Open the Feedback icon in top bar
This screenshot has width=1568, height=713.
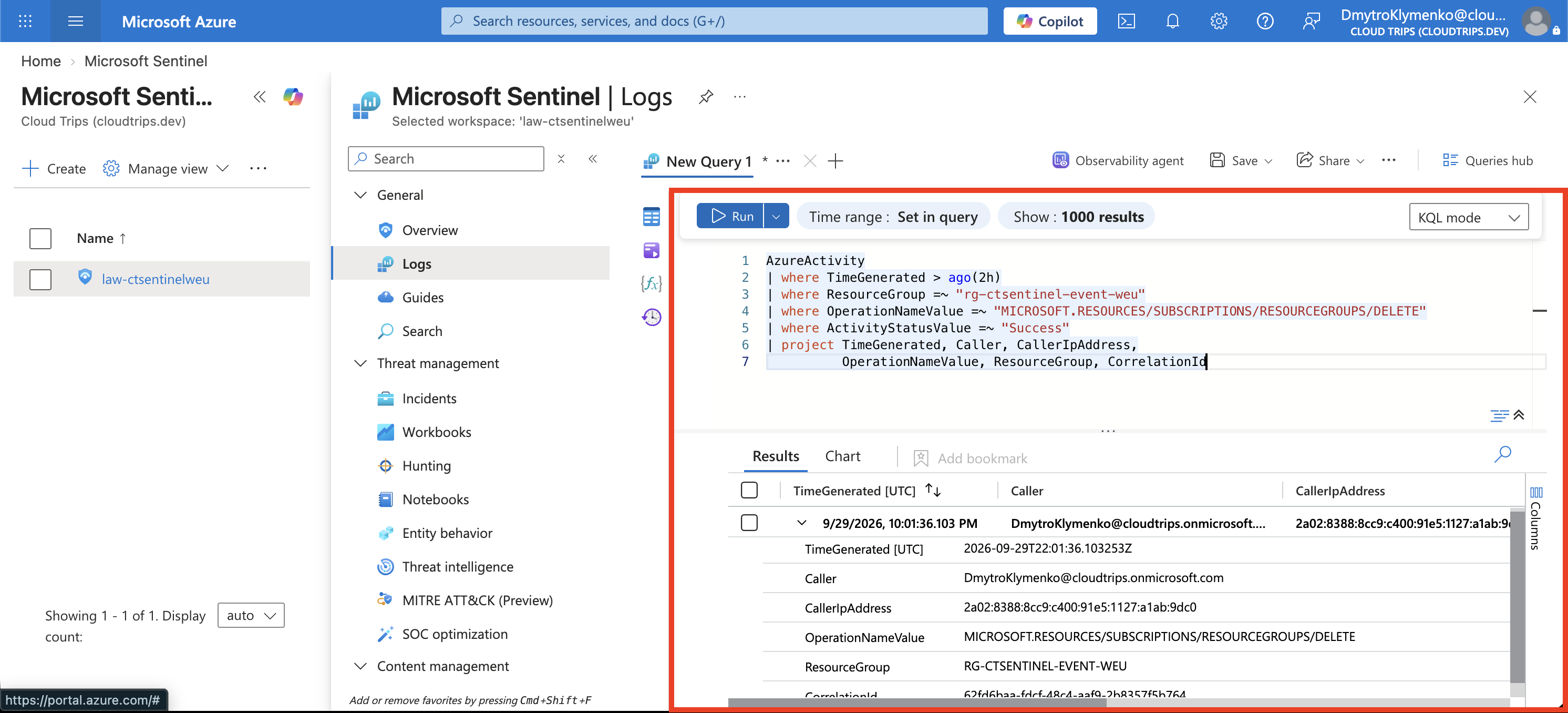[1311, 22]
